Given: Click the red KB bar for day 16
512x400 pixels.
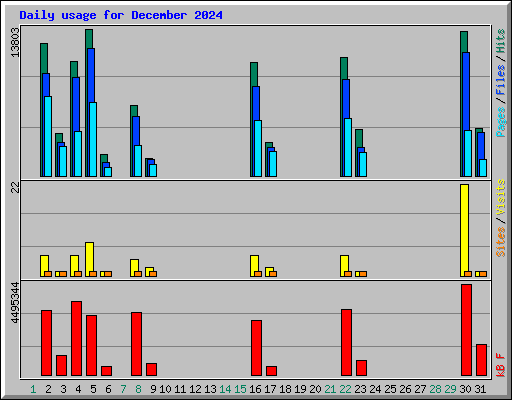Looking at the screenshot, I should pyautogui.click(x=256, y=348).
